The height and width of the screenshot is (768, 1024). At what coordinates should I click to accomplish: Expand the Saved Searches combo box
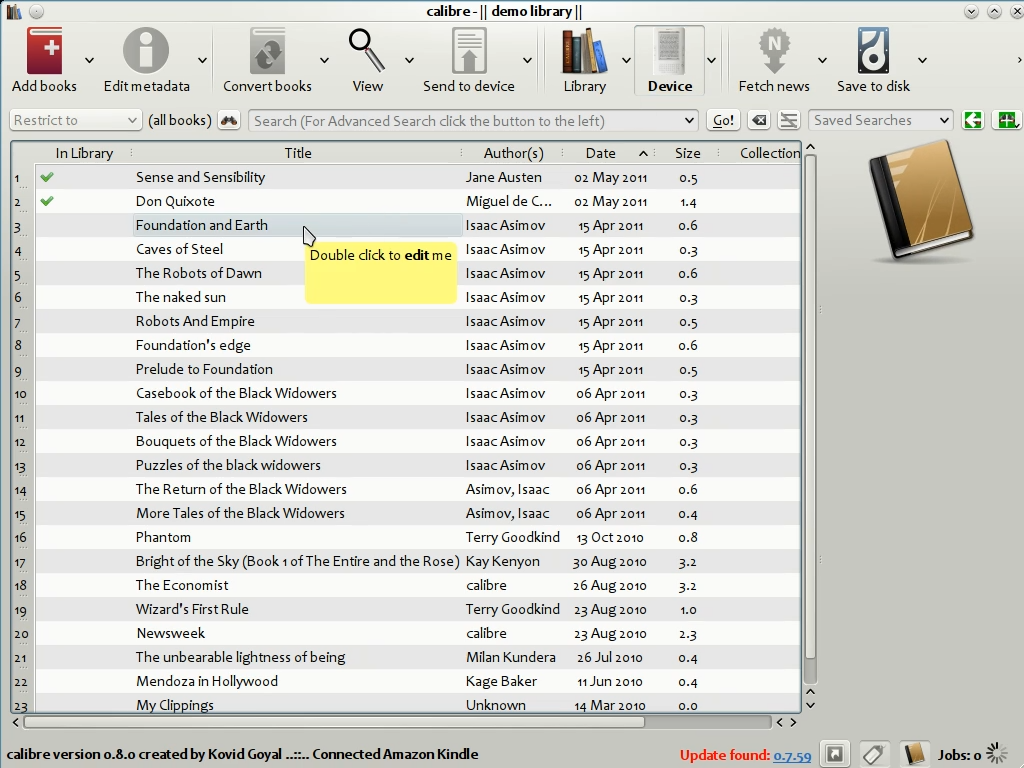[880, 121]
